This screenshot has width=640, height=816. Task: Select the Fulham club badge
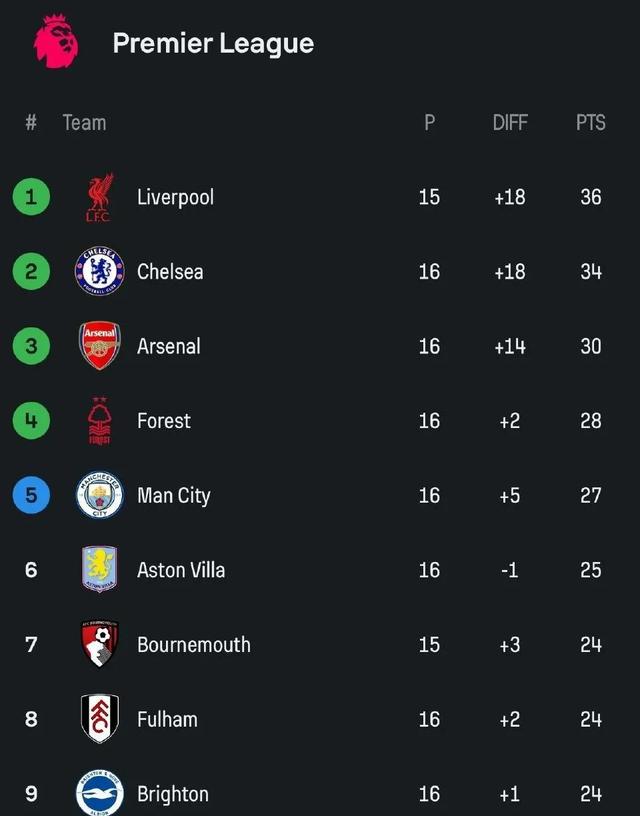100,718
